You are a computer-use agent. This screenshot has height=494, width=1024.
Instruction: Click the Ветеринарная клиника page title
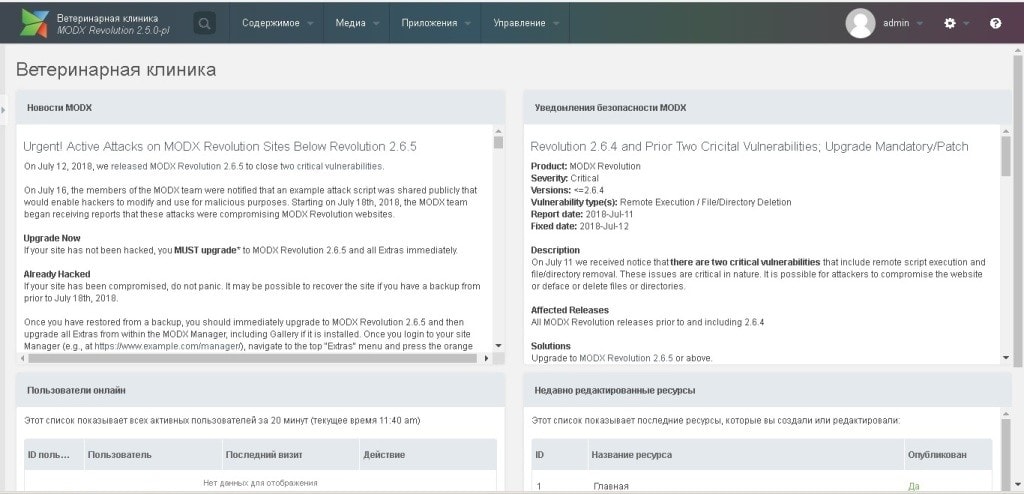pos(116,70)
